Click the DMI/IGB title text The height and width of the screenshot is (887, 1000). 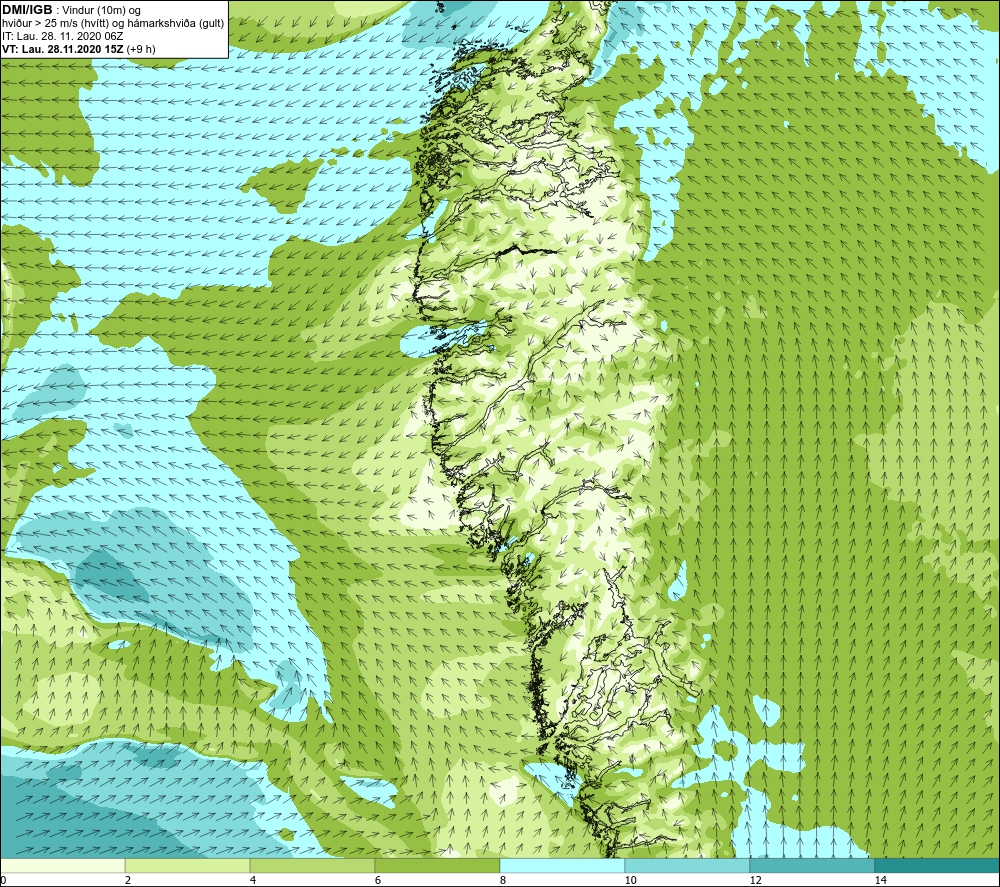coord(27,10)
